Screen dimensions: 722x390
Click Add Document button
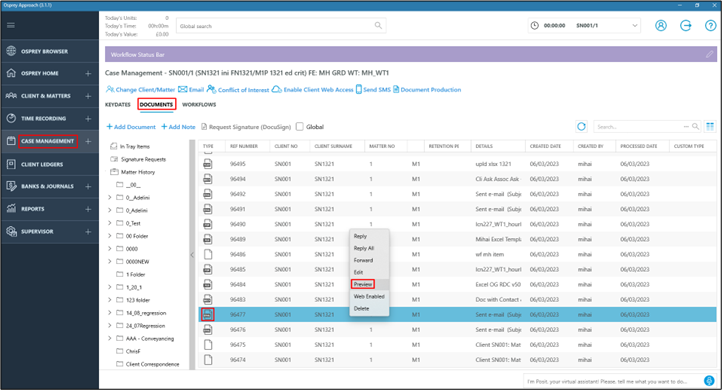[131, 127]
